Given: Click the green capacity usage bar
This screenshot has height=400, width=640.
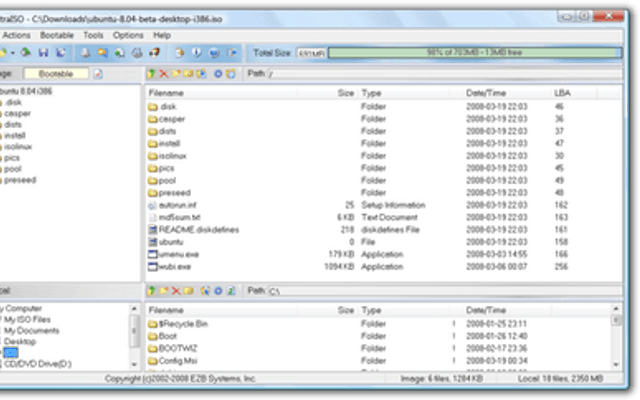Looking at the screenshot, I should [x=475, y=53].
